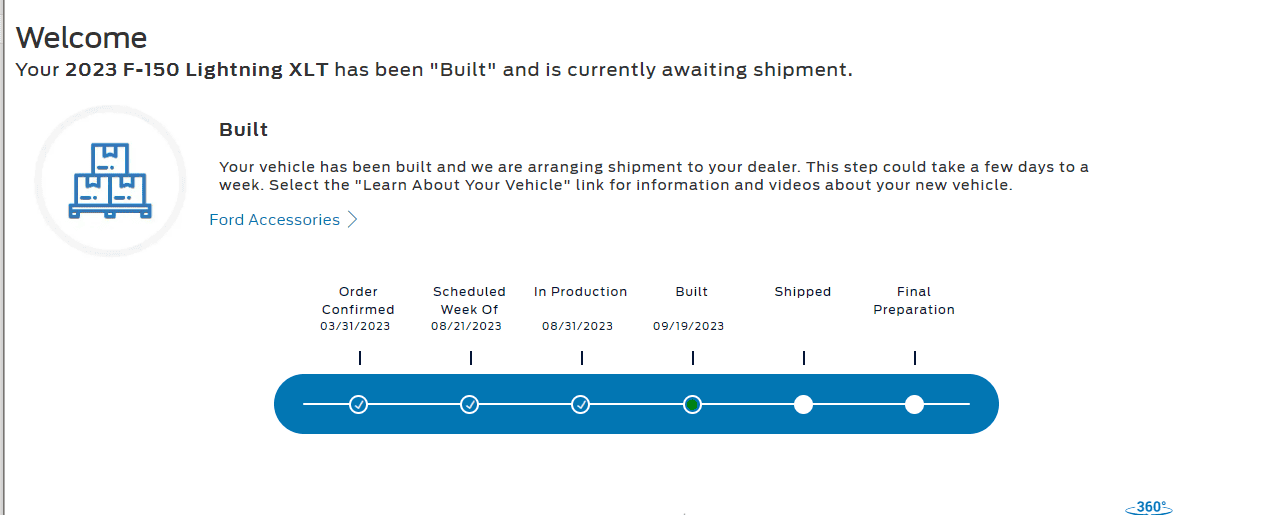This screenshot has width=1261, height=515.
Task: Click the In Production checkmark circle
Action: point(581,404)
